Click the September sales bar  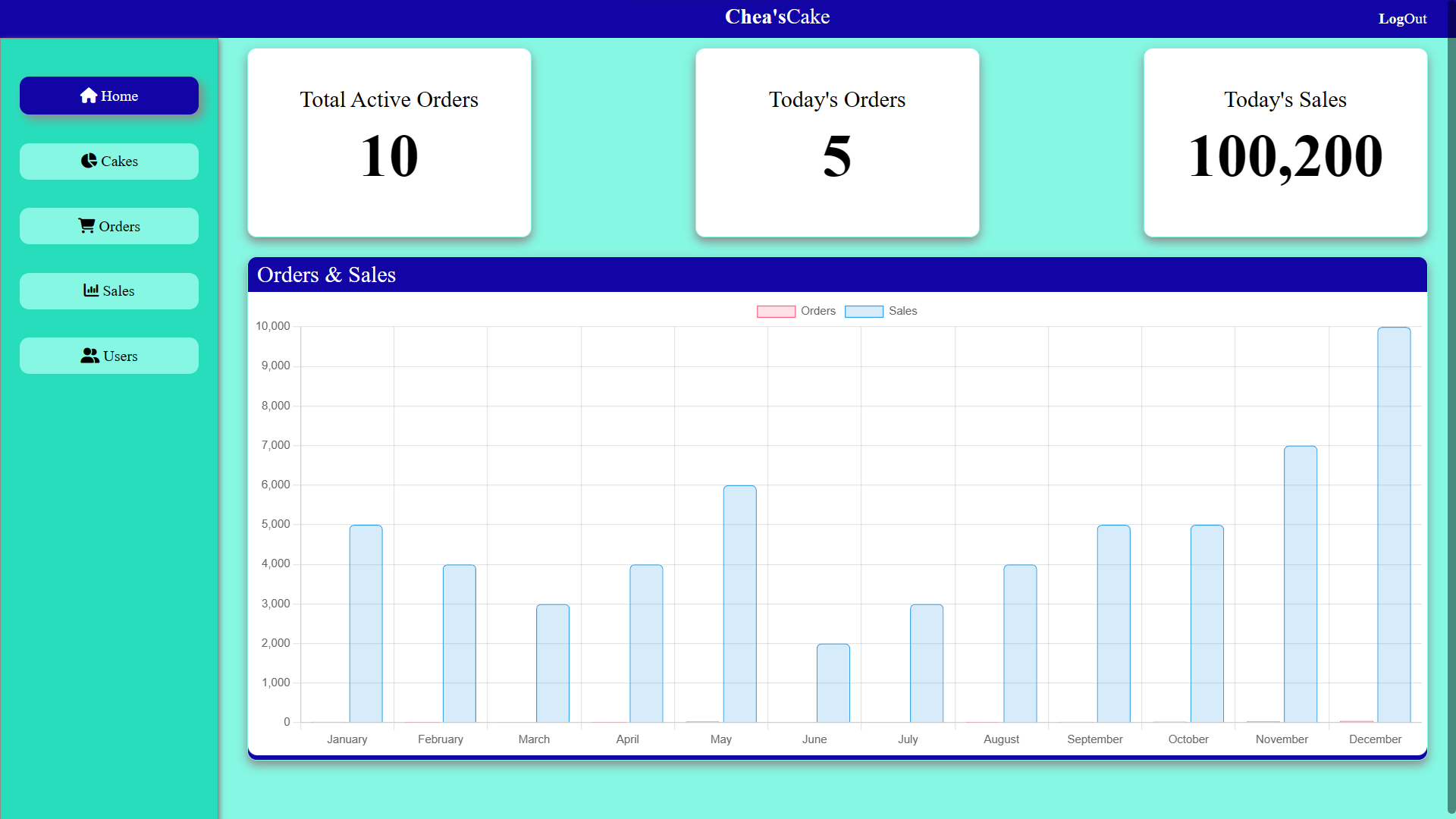1113,623
